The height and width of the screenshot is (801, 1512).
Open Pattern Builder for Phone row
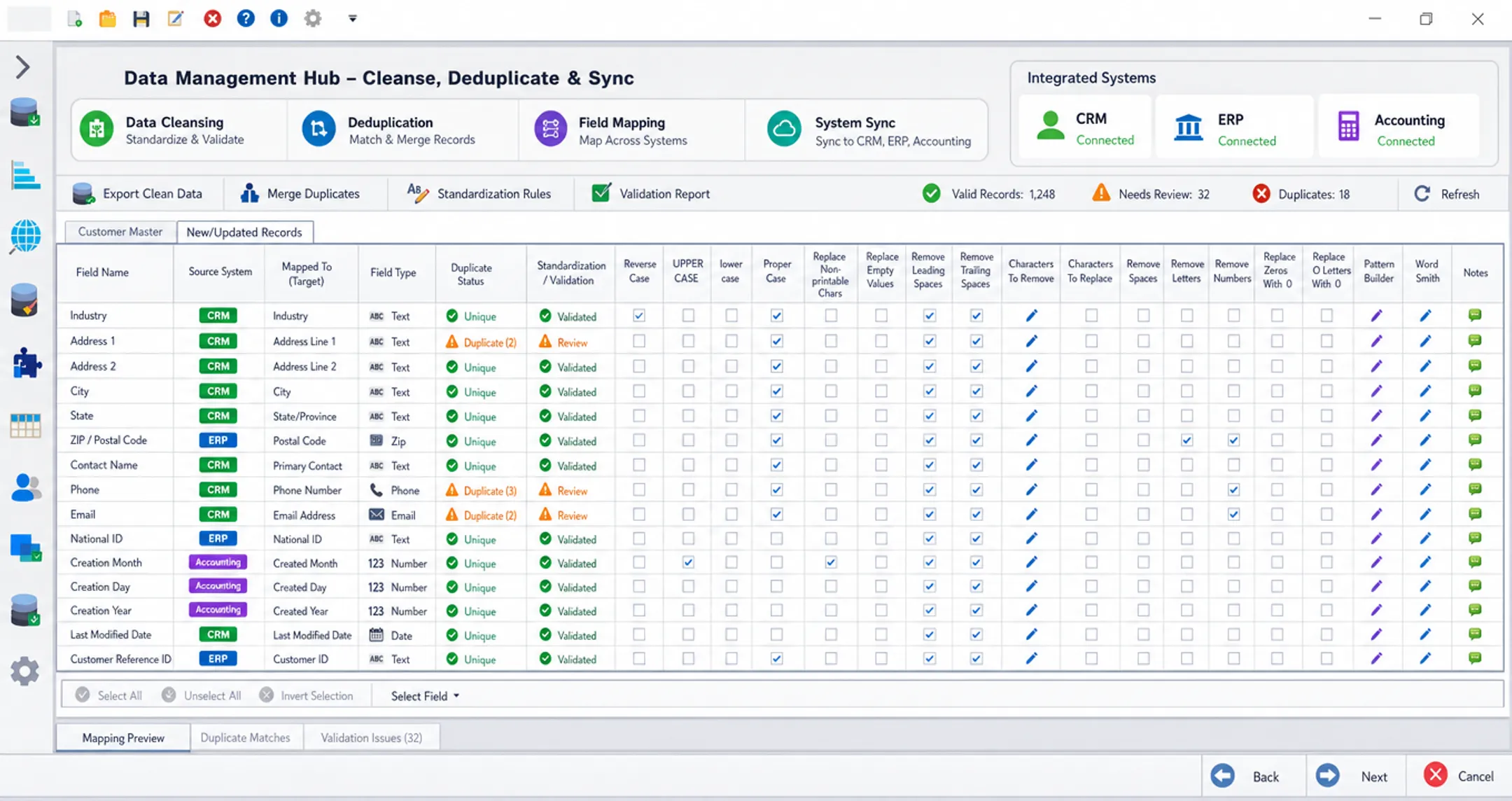pyautogui.click(x=1376, y=489)
